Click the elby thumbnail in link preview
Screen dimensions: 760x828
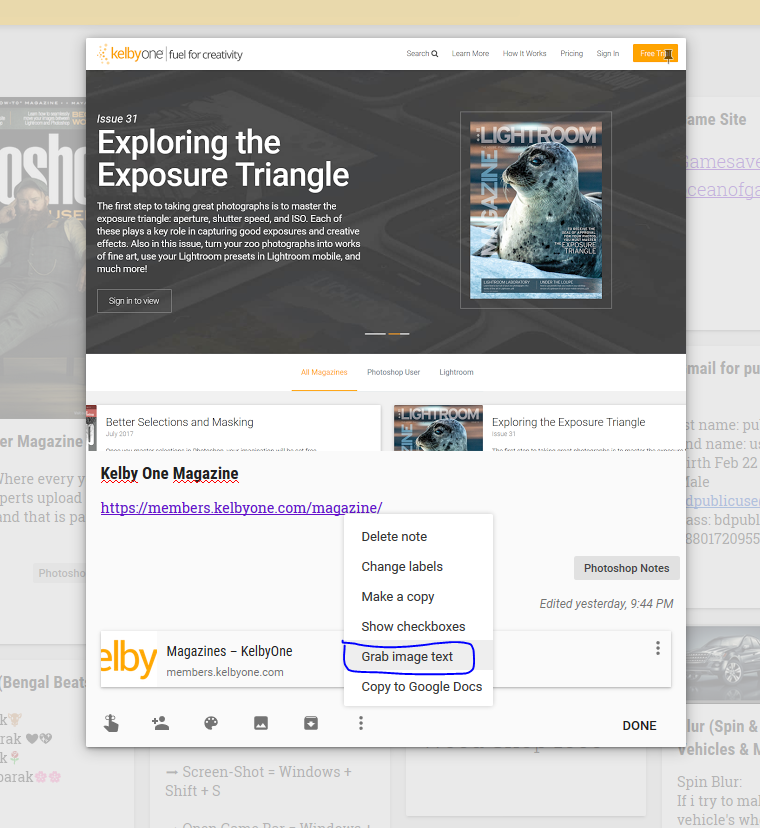coord(129,658)
